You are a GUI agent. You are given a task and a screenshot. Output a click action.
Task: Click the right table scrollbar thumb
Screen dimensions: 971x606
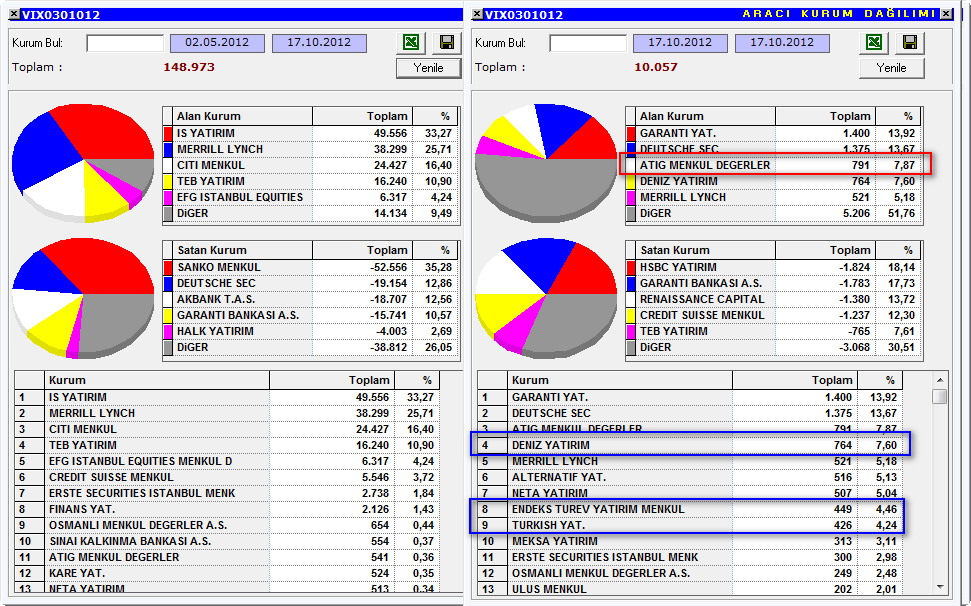[x=939, y=396]
